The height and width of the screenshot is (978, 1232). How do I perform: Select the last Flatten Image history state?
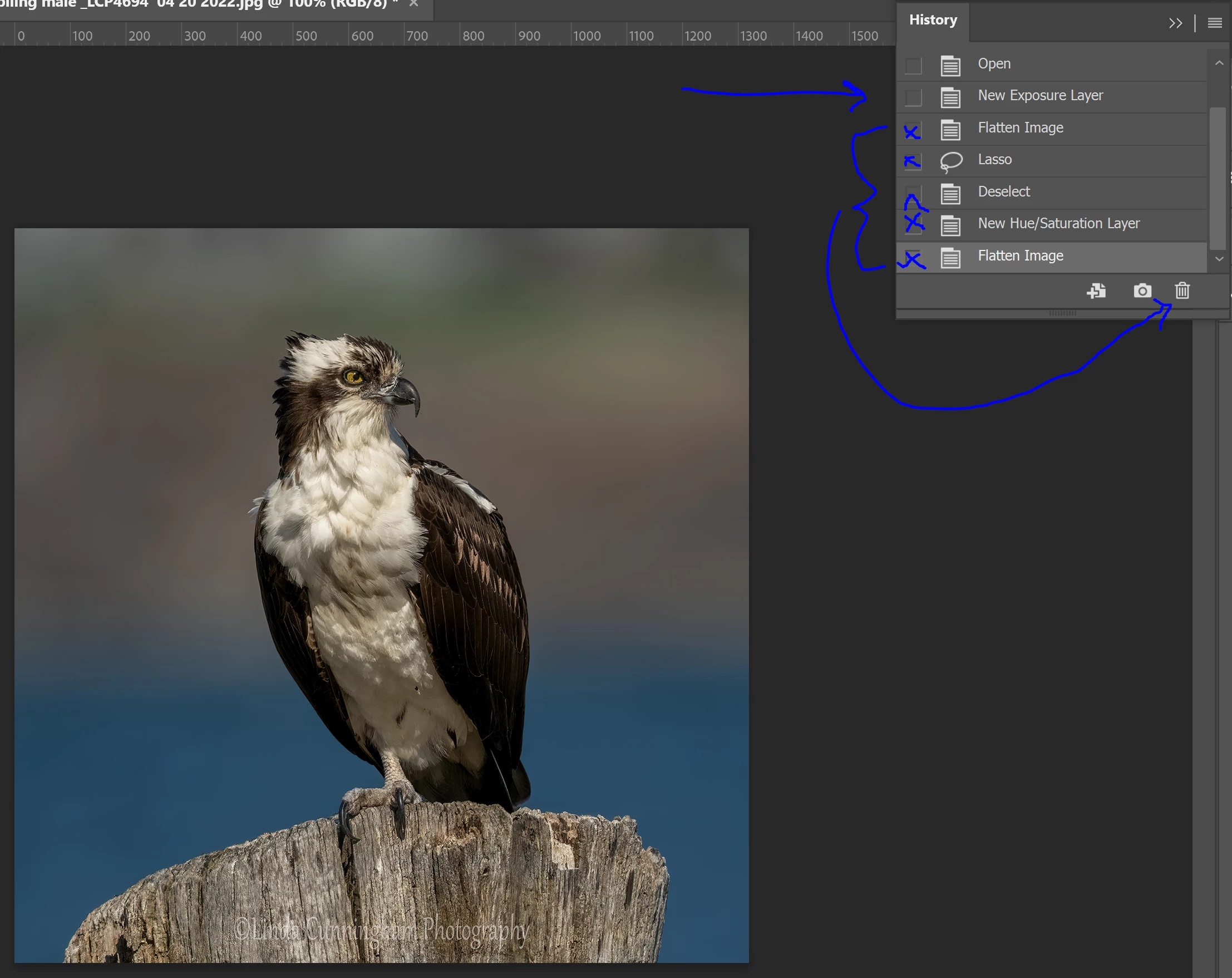click(x=1020, y=255)
